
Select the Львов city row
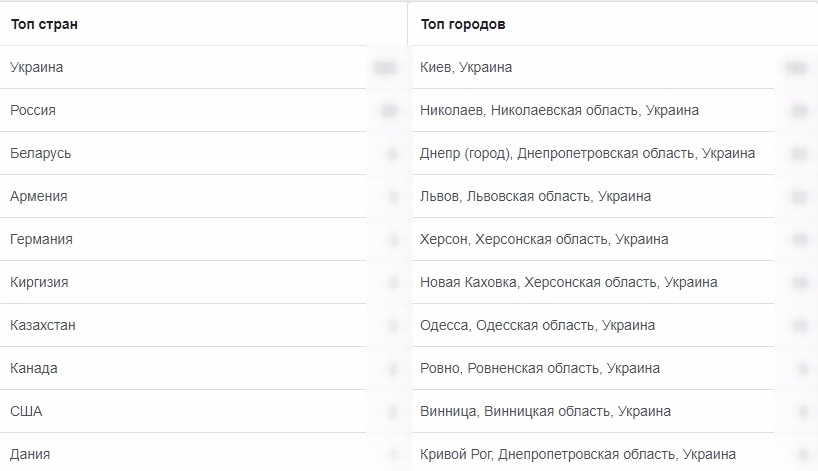pyautogui.click(x=536, y=196)
